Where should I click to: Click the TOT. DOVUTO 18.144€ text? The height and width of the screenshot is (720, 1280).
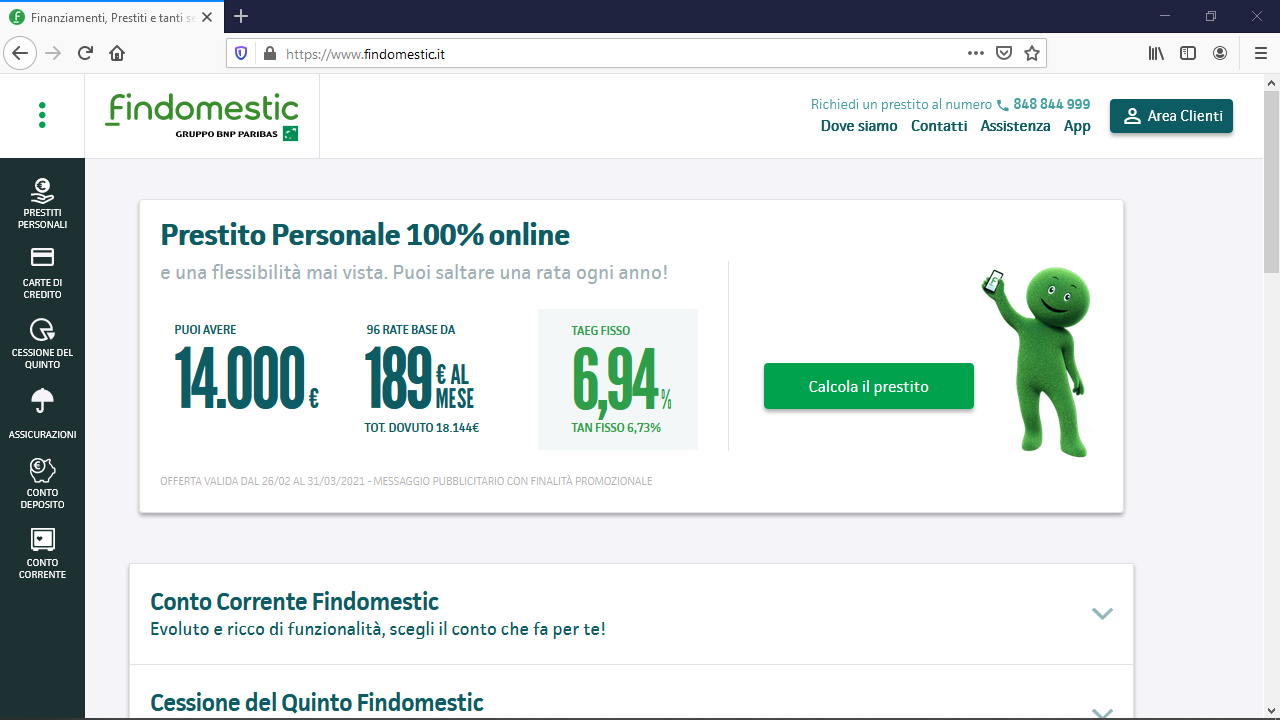421,428
